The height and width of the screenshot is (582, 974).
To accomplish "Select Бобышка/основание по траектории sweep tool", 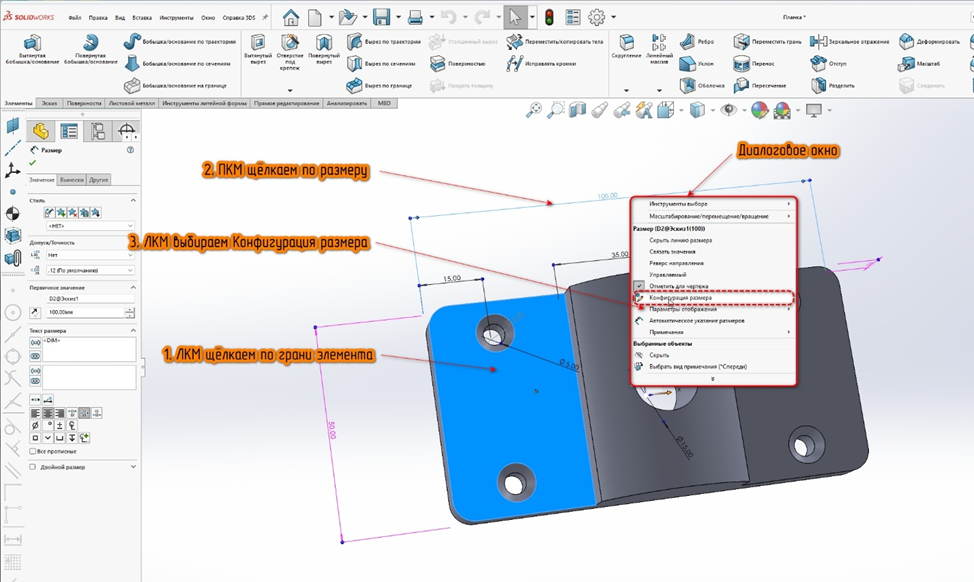I will click(x=180, y=42).
